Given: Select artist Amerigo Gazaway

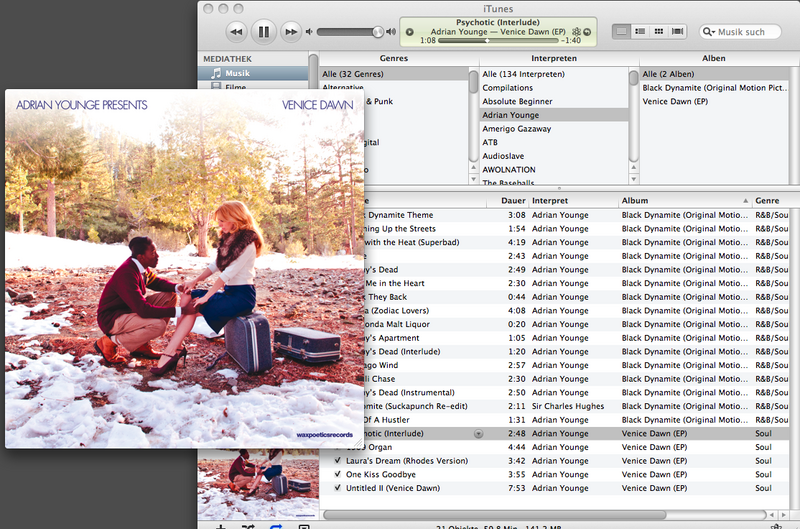Looking at the screenshot, I should click(x=554, y=129).
